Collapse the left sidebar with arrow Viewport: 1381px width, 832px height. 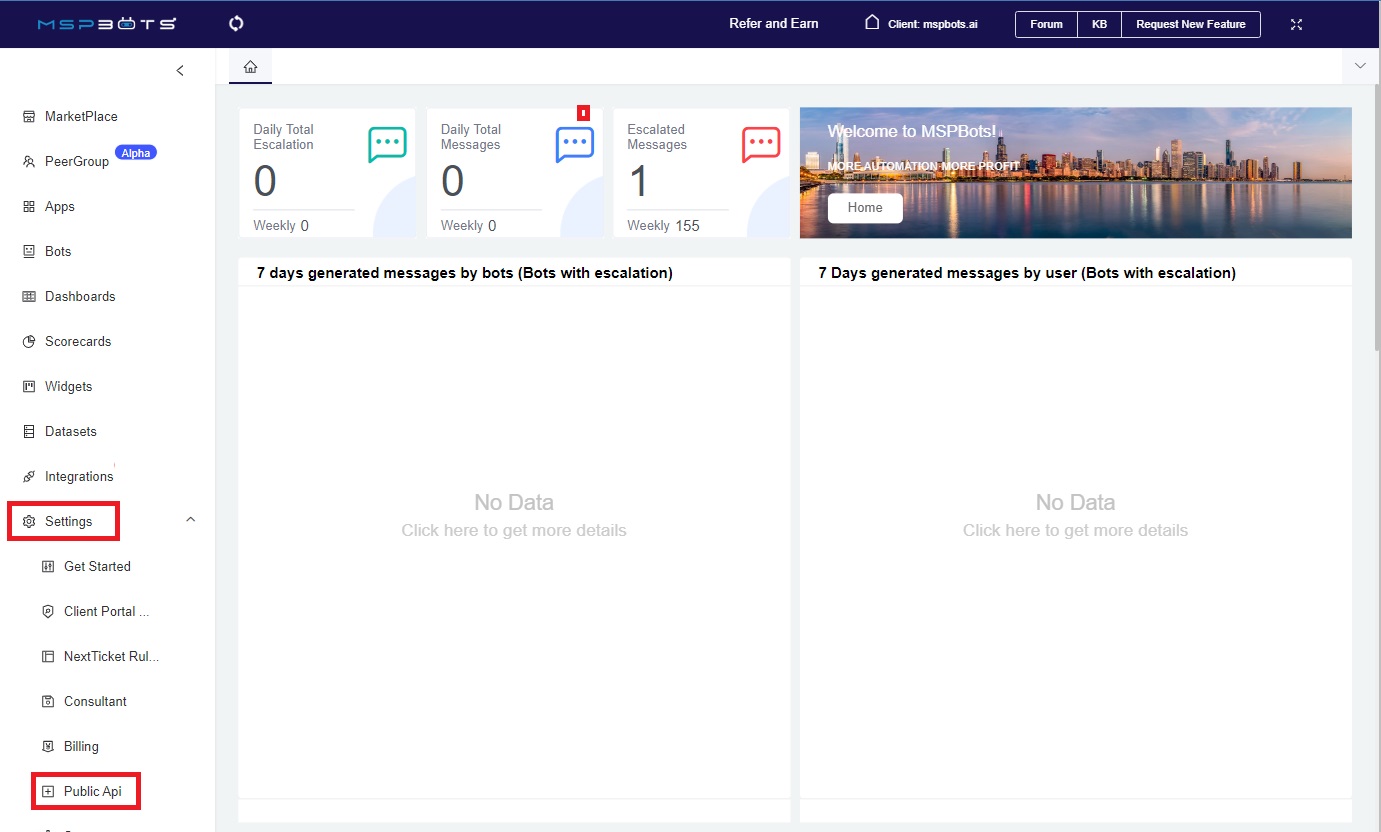(x=180, y=70)
